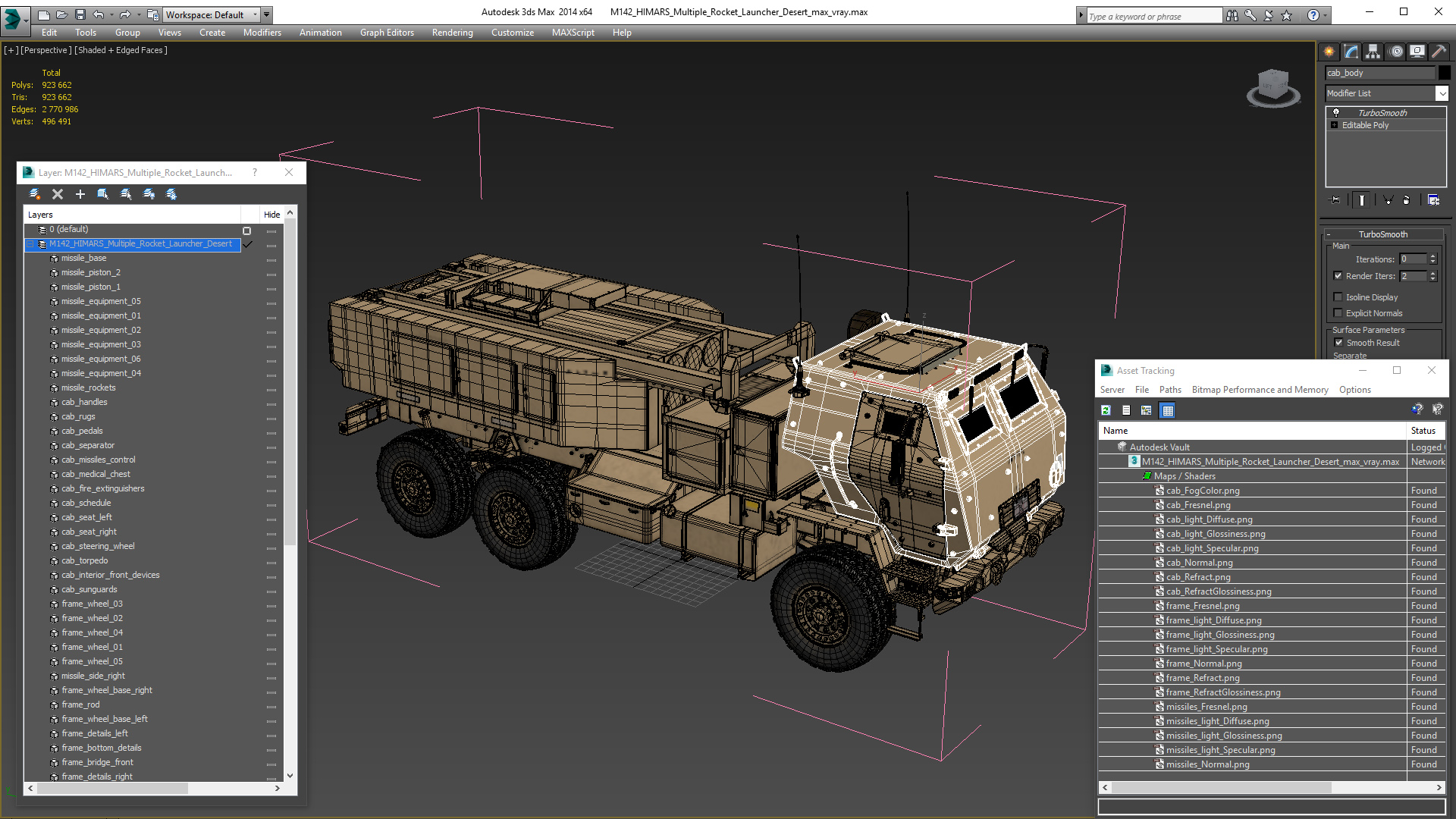Screen dimensions: 1456x819
Task: Open the Utilities hammer tab
Action: [1439, 52]
